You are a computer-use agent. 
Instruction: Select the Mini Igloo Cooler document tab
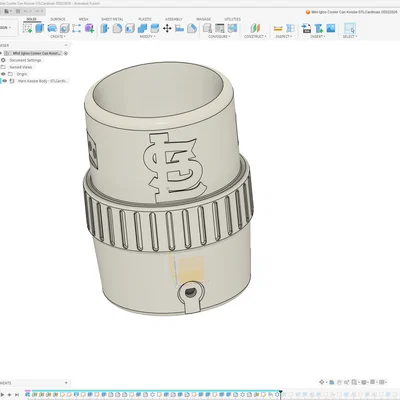click(x=352, y=12)
